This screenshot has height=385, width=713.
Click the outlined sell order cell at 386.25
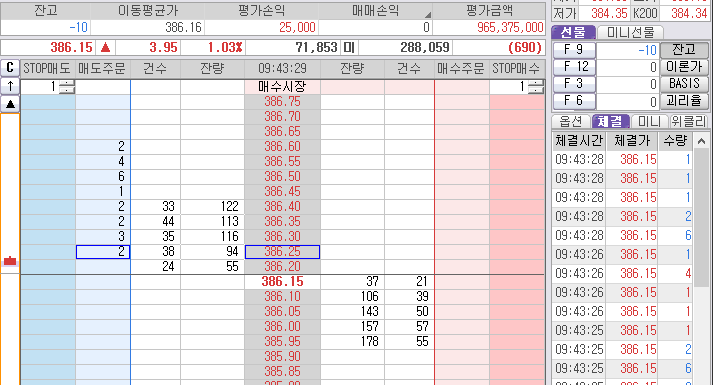pyautogui.click(x=103, y=252)
